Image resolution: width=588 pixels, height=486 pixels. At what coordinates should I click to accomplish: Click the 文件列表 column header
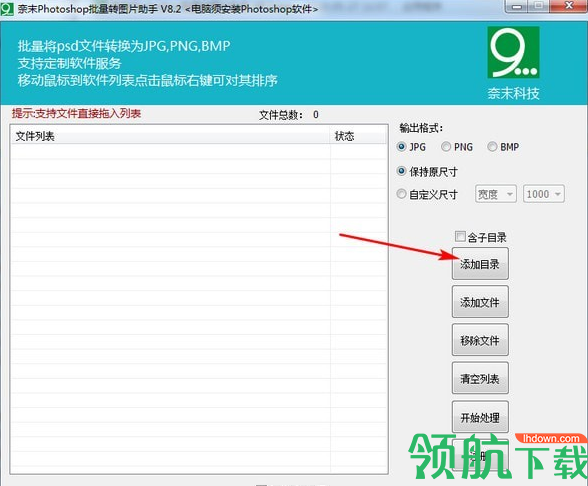[171, 136]
